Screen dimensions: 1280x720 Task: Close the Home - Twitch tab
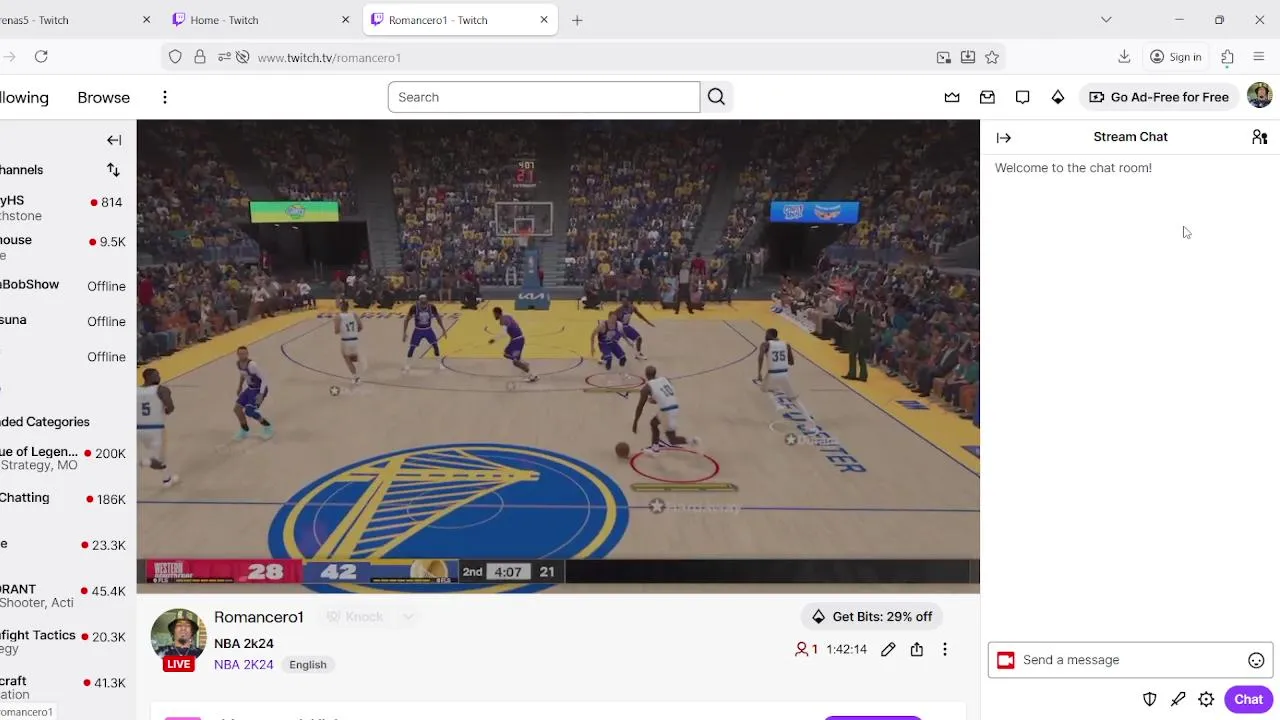click(346, 20)
